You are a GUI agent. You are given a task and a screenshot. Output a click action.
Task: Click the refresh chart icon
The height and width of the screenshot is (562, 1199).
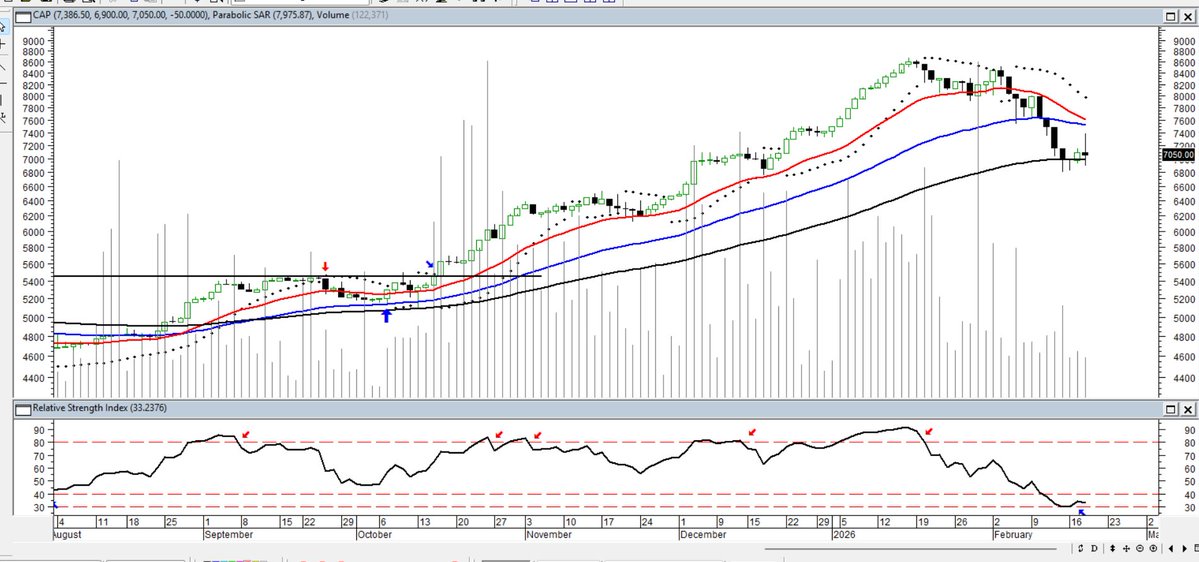pyautogui.click(x=1080, y=548)
